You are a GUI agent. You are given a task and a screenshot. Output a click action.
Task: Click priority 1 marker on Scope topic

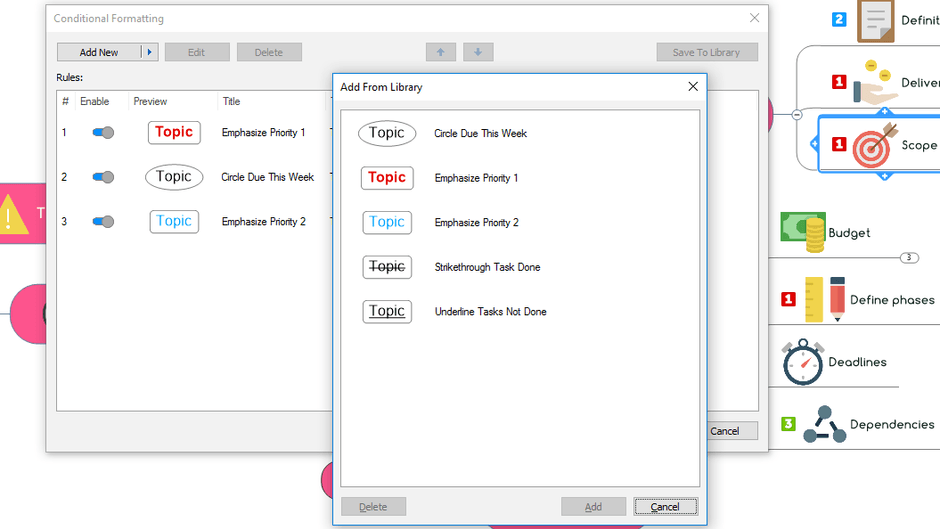point(839,145)
